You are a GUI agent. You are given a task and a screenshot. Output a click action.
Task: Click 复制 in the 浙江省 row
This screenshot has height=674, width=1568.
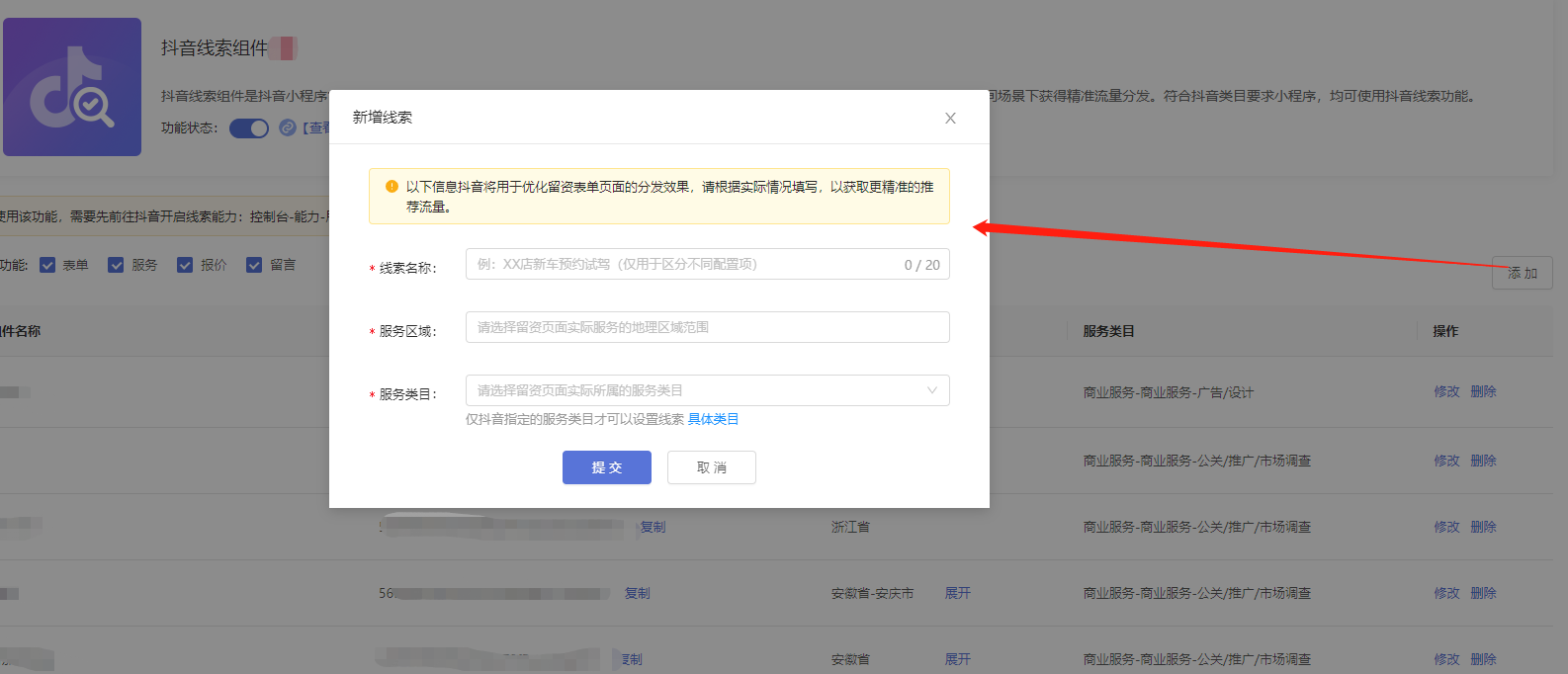tap(653, 527)
